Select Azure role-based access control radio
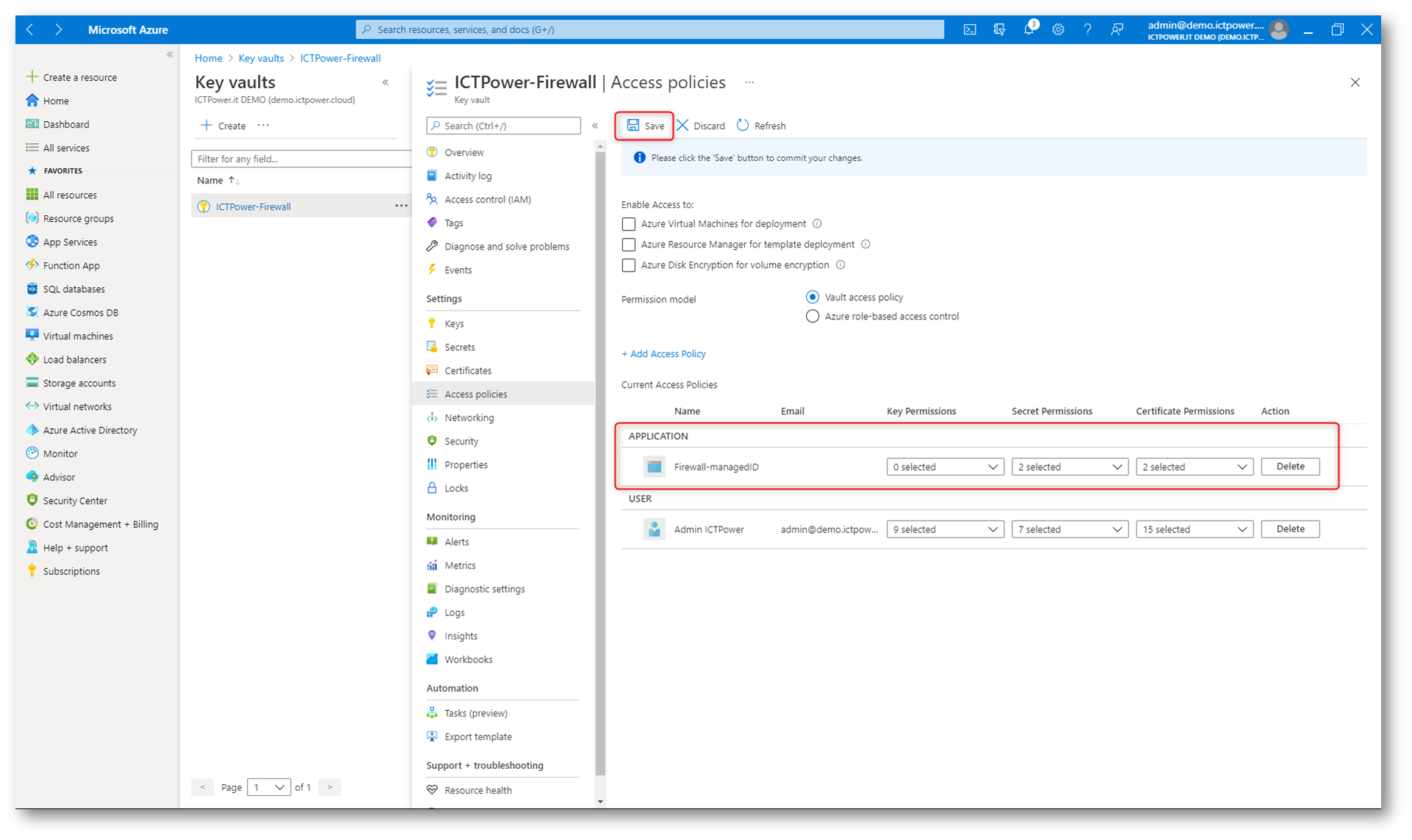 [813, 316]
